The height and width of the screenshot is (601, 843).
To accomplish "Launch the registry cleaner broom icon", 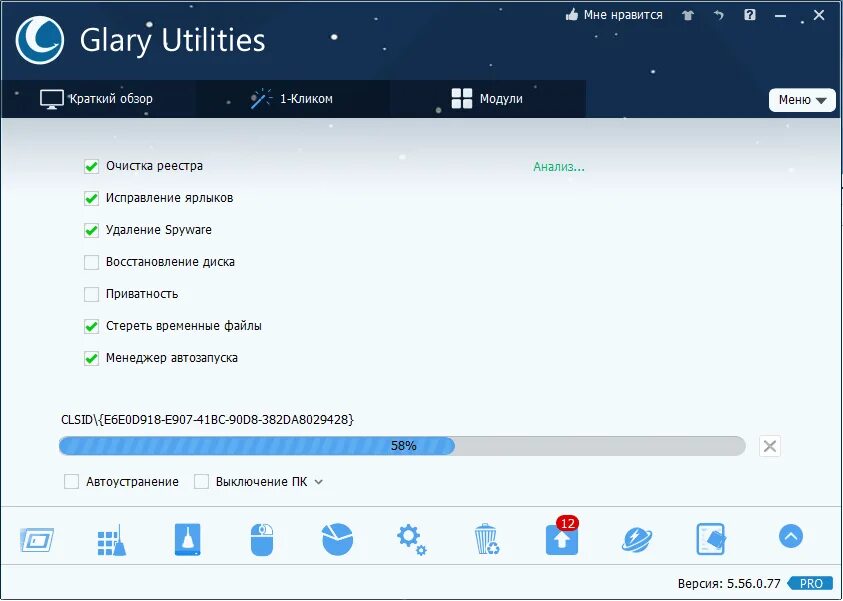I will coord(112,540).
